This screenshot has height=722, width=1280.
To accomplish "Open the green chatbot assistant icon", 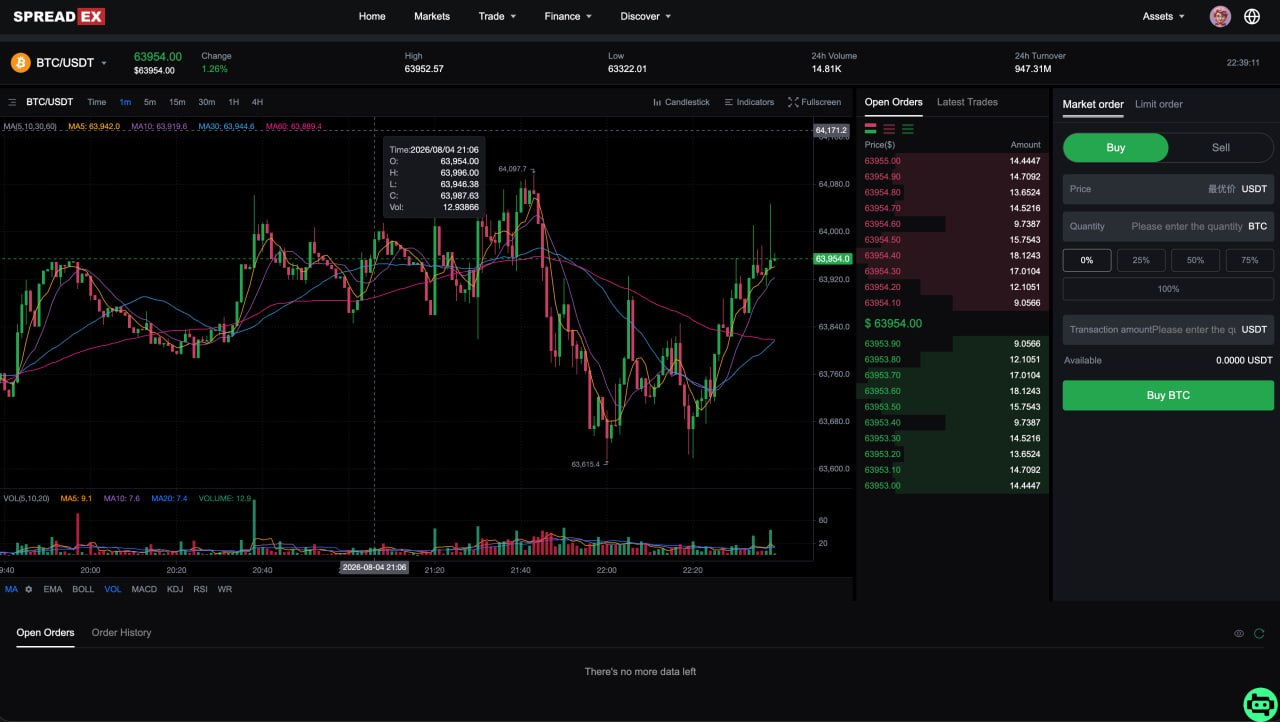I will click(1259, 703).
